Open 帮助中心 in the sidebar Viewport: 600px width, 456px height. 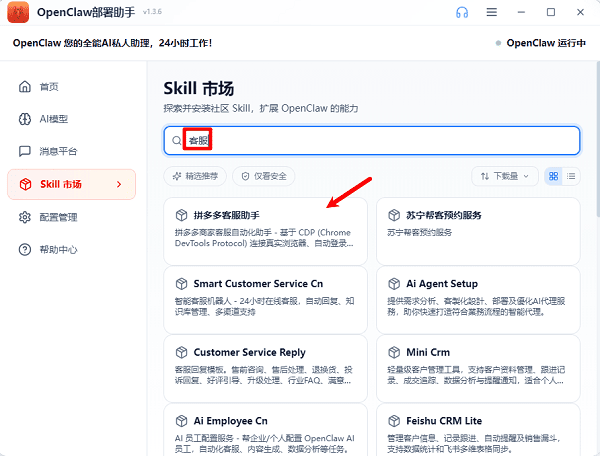[58, 249]
